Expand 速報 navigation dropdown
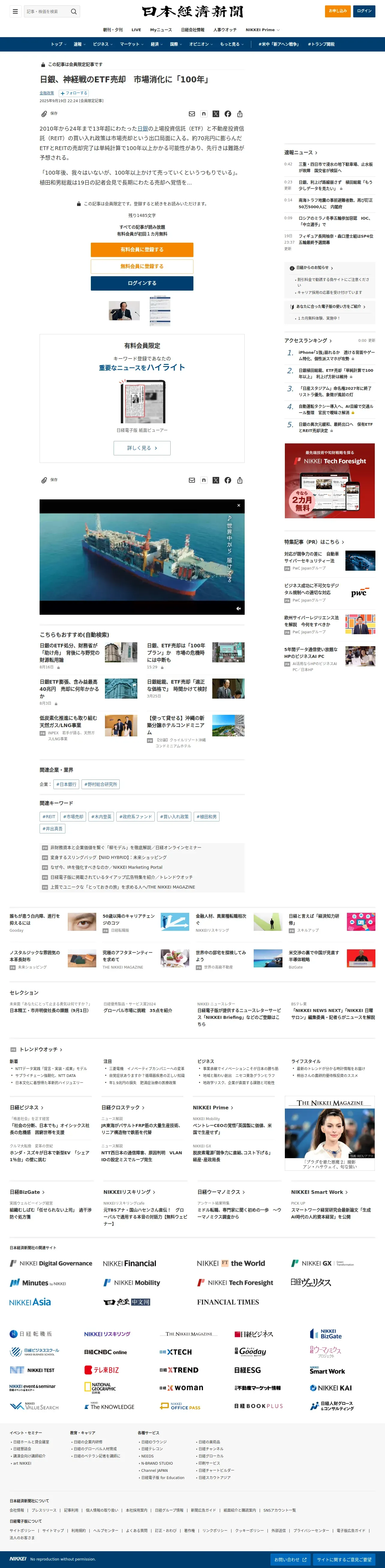This screenshot has width=385, height=1568. coord(80,44)
